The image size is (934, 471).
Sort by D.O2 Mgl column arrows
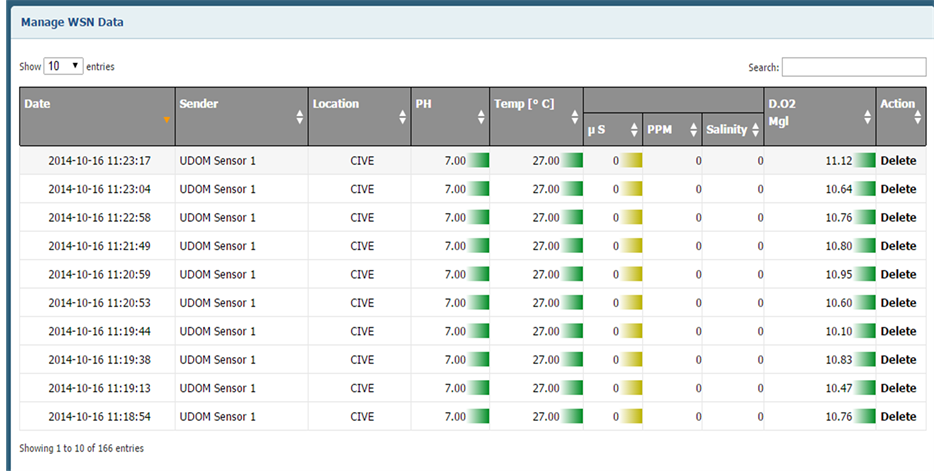pos(867,117)
